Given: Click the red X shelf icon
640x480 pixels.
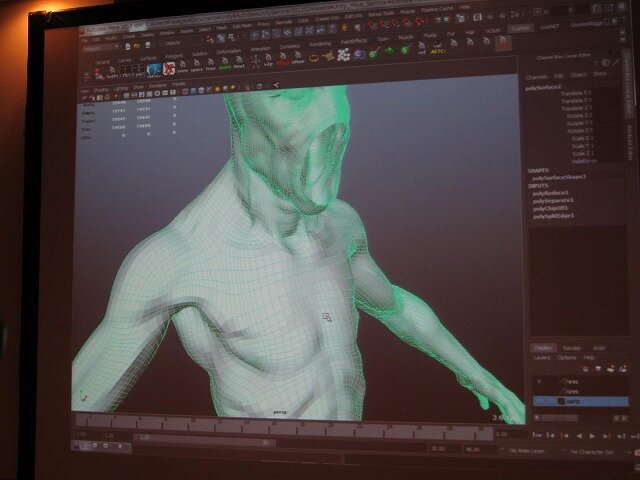Looking at the screenshot, I should (x=169, y=68).
